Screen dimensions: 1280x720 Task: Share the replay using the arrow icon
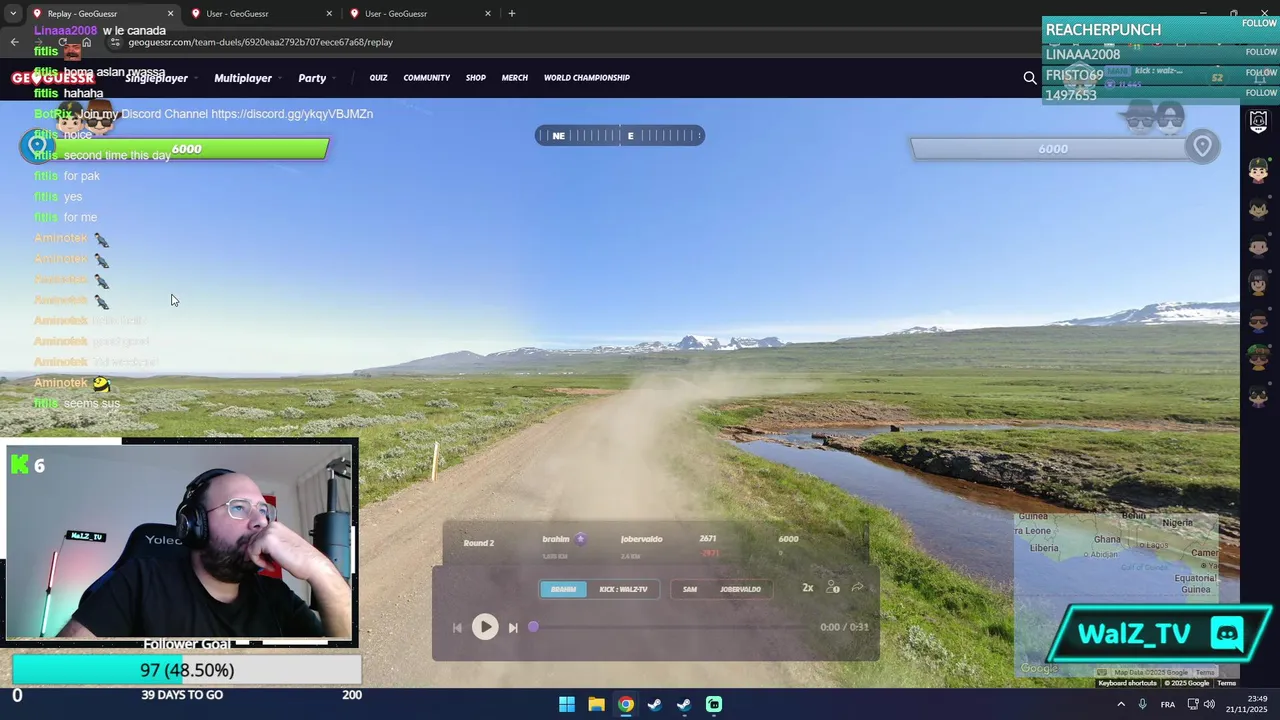[857, 588]
